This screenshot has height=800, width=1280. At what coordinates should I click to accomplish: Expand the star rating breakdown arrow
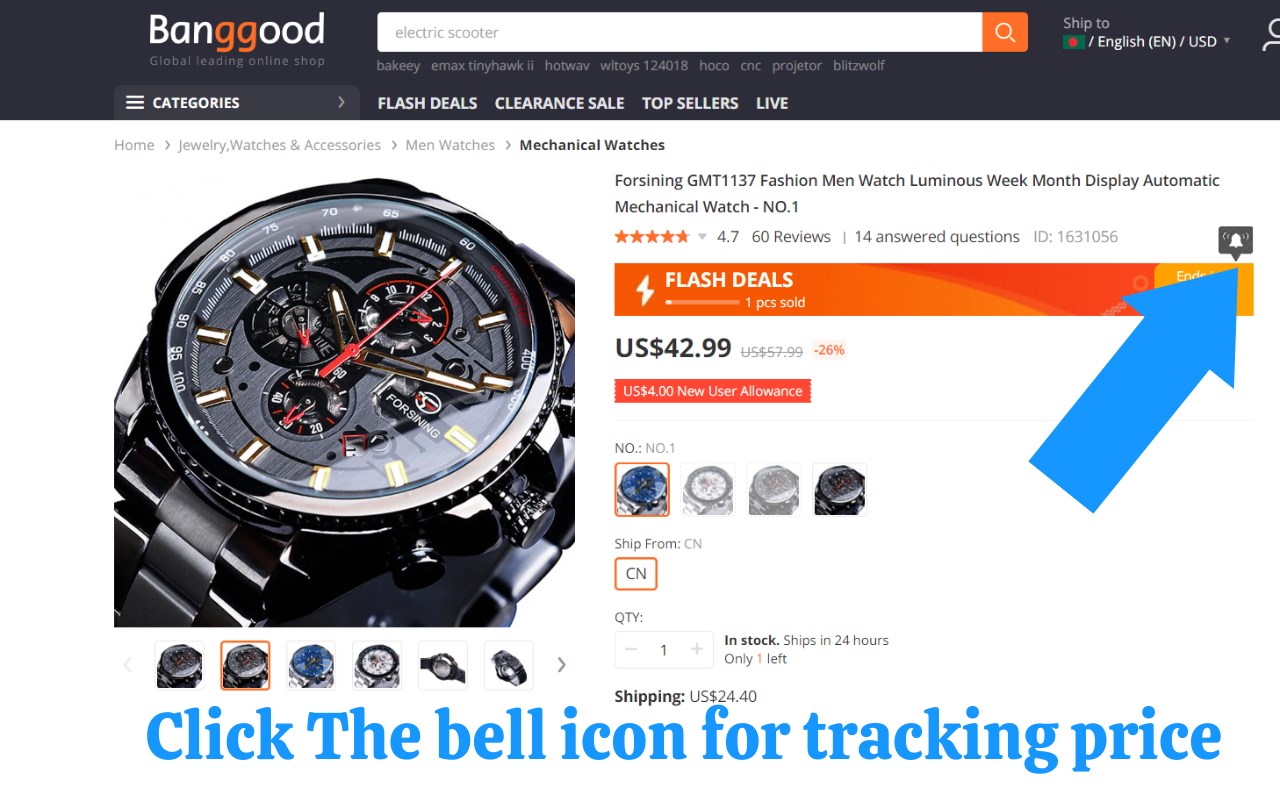(702, 237)
